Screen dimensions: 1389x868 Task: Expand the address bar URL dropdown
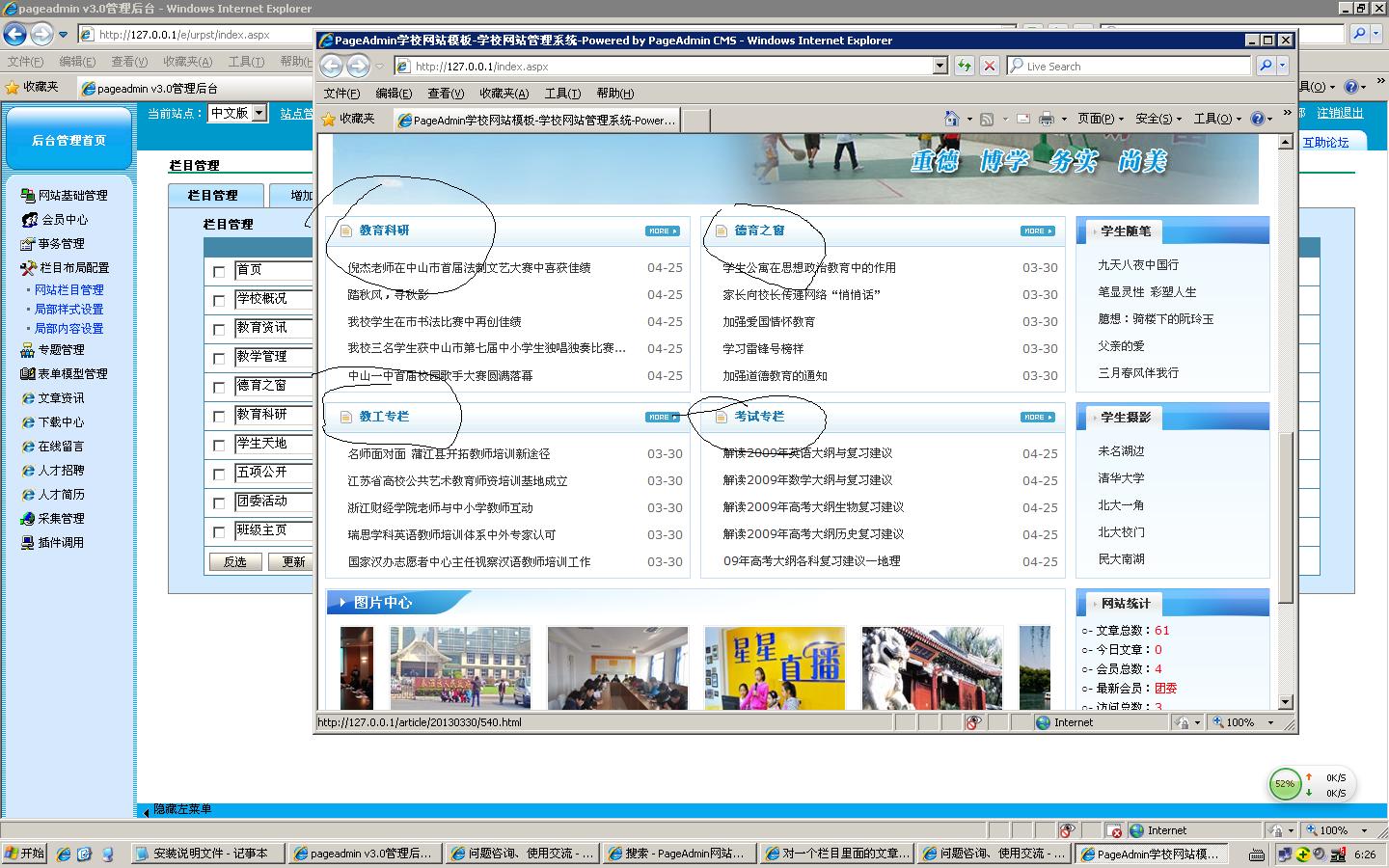coord(940,66)
